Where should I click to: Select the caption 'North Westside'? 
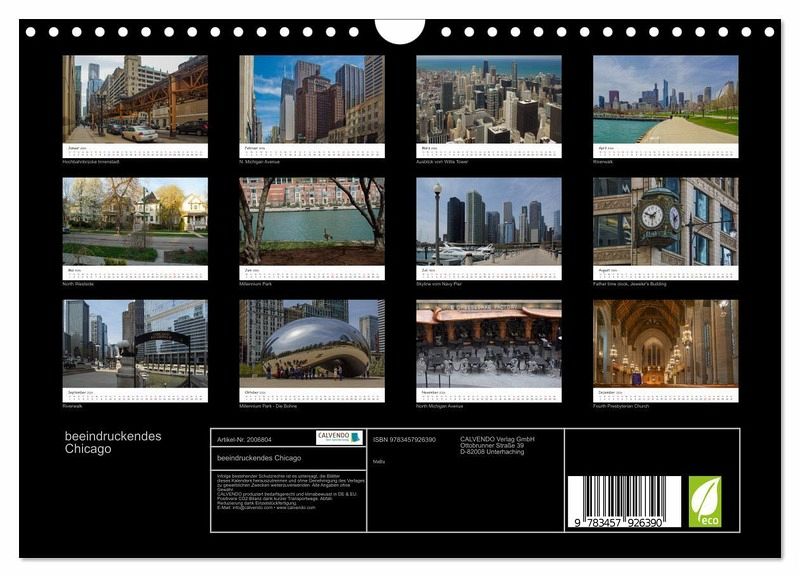pyautogui.click(x=78, y=284)
